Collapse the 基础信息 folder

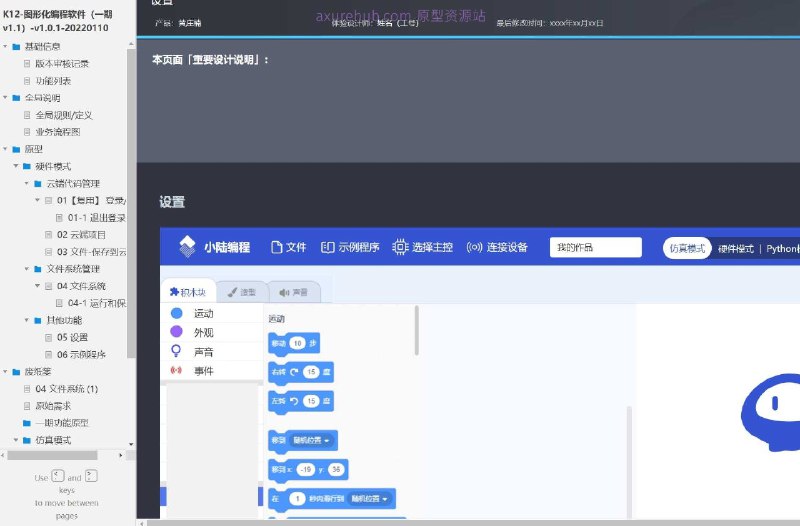[6, 46]
